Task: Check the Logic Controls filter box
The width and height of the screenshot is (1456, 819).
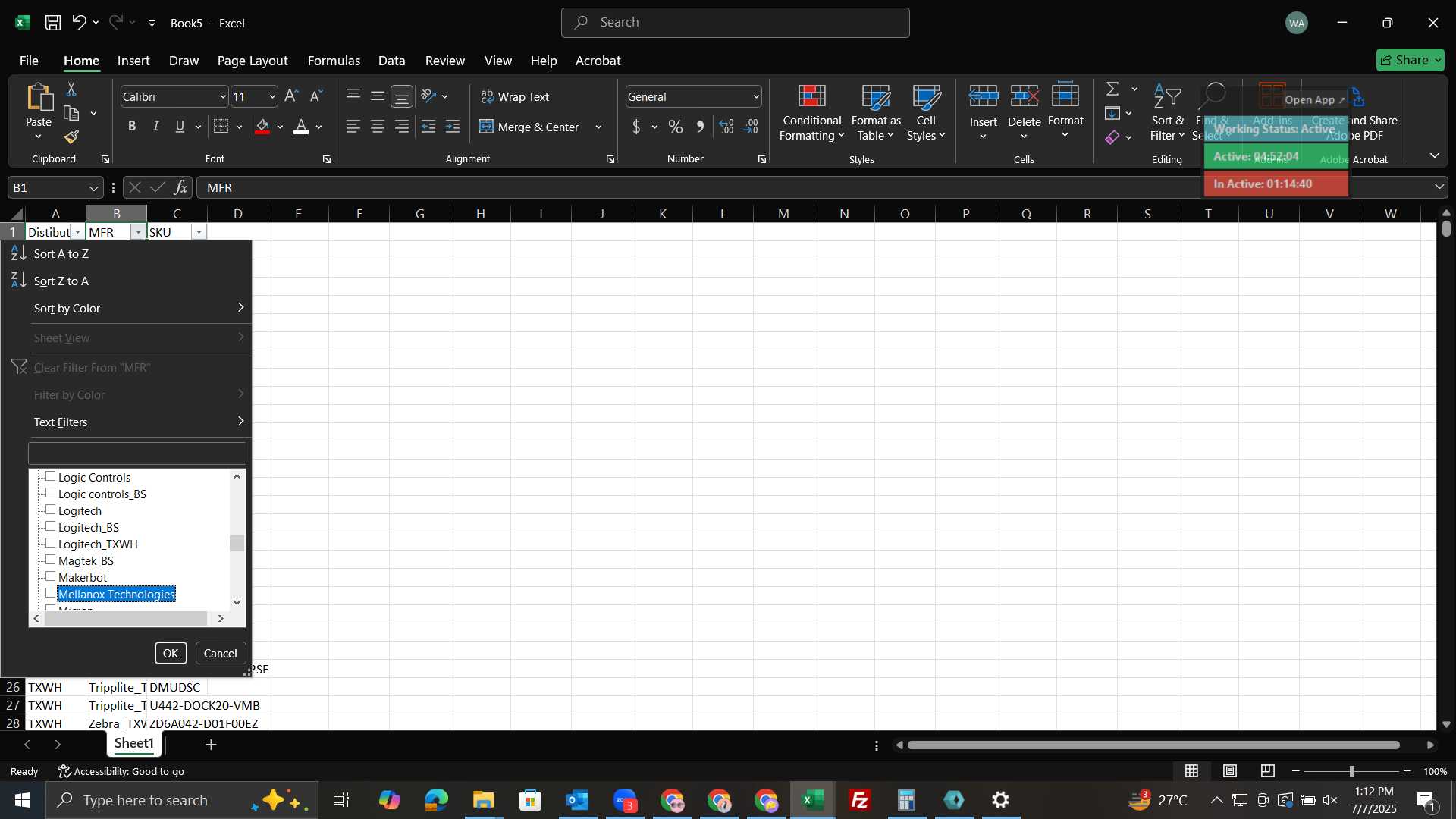Action: (51, 476)
